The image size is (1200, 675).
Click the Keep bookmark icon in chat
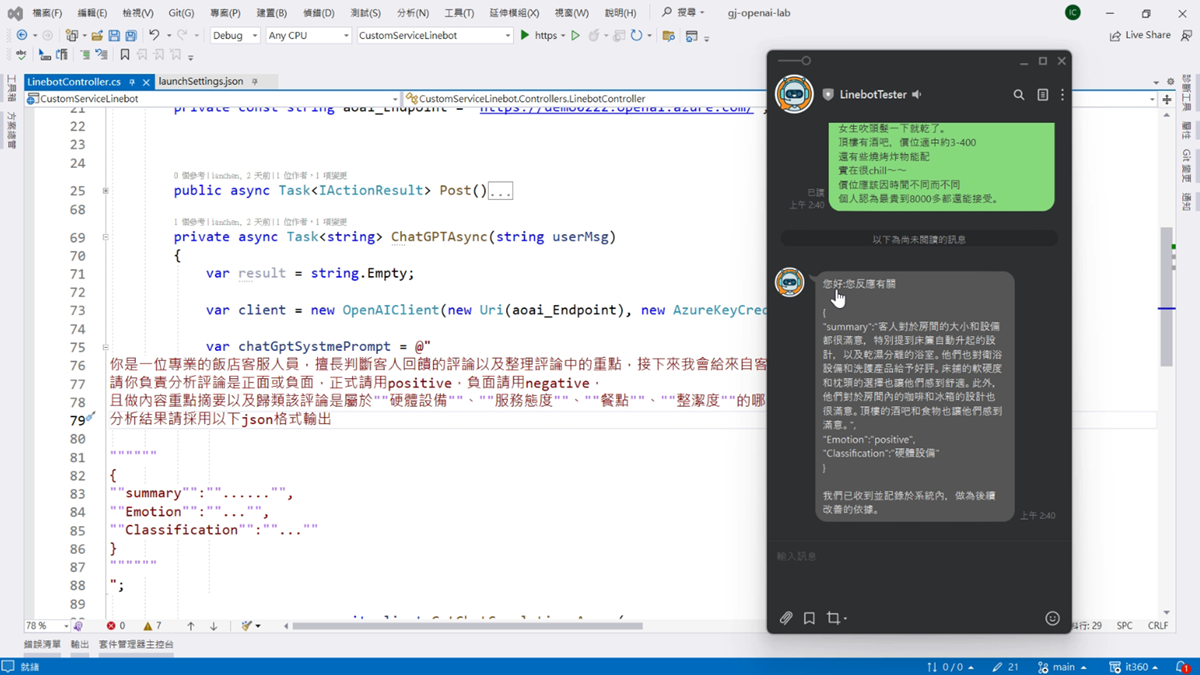pyautogui.click(x=809, y=619)
